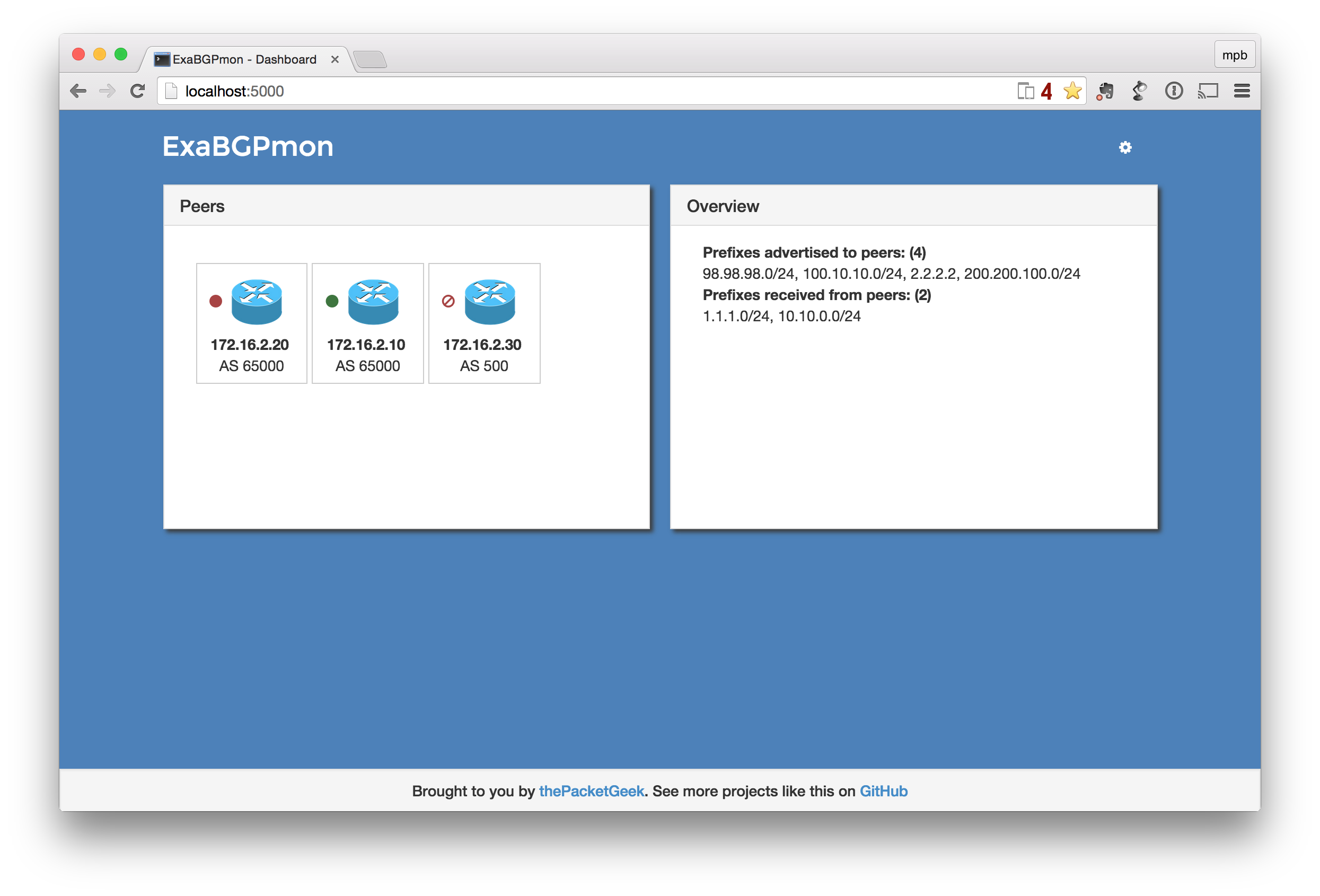Click the mpb profile button
Viewport: 1320px width, 896px height.
pos(1234,55)
